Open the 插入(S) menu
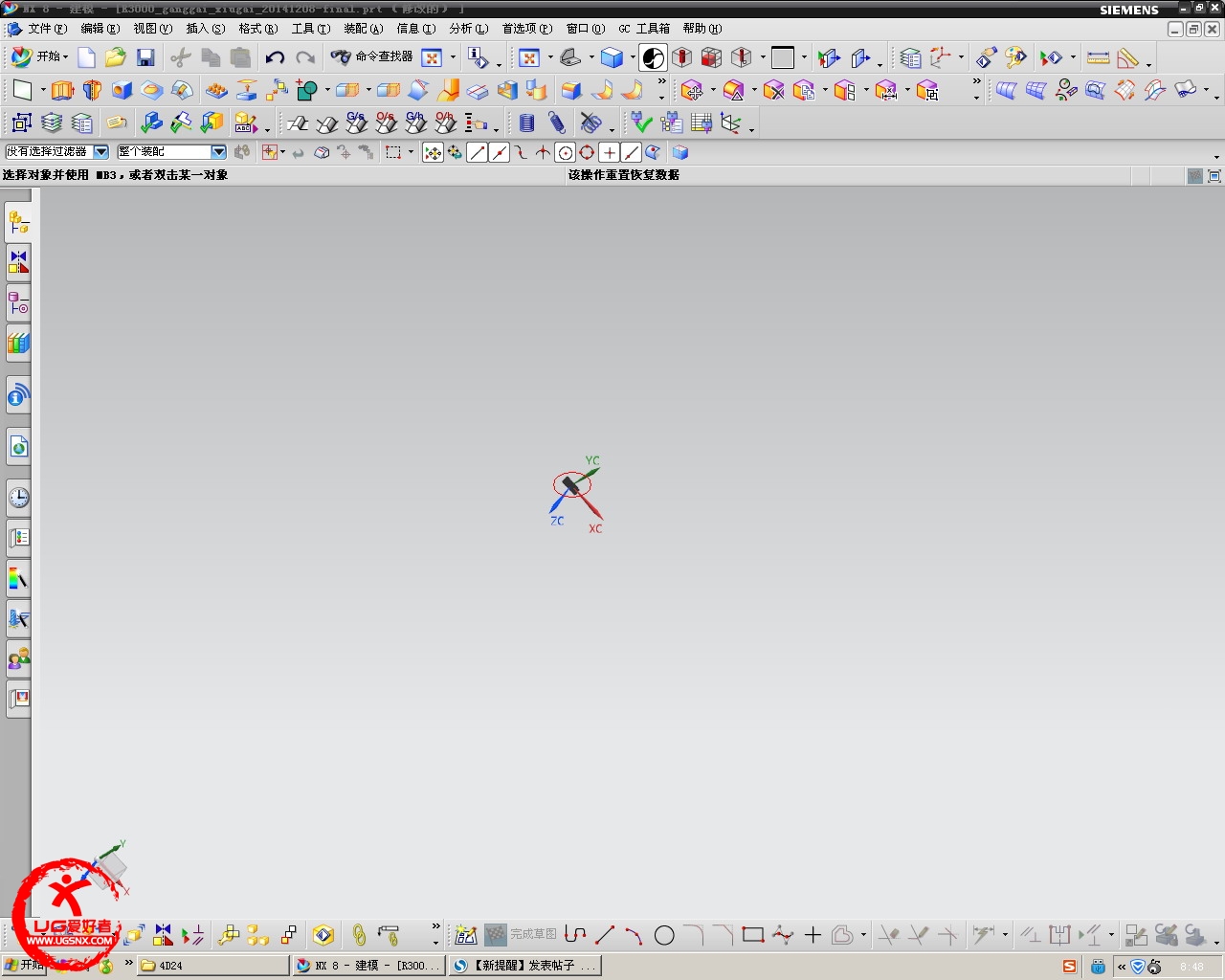The width and height of the screenshot is (1225, 980). click(x=206, y=29)
